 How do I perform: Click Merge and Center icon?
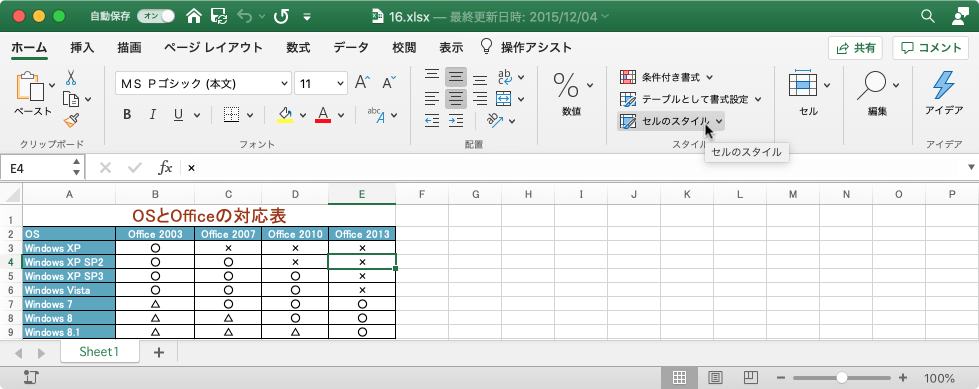[x=503, y=99]
